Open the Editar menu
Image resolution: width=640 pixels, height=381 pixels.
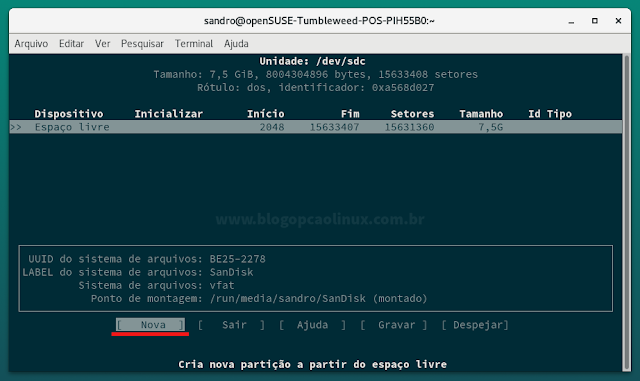point(71,44)
